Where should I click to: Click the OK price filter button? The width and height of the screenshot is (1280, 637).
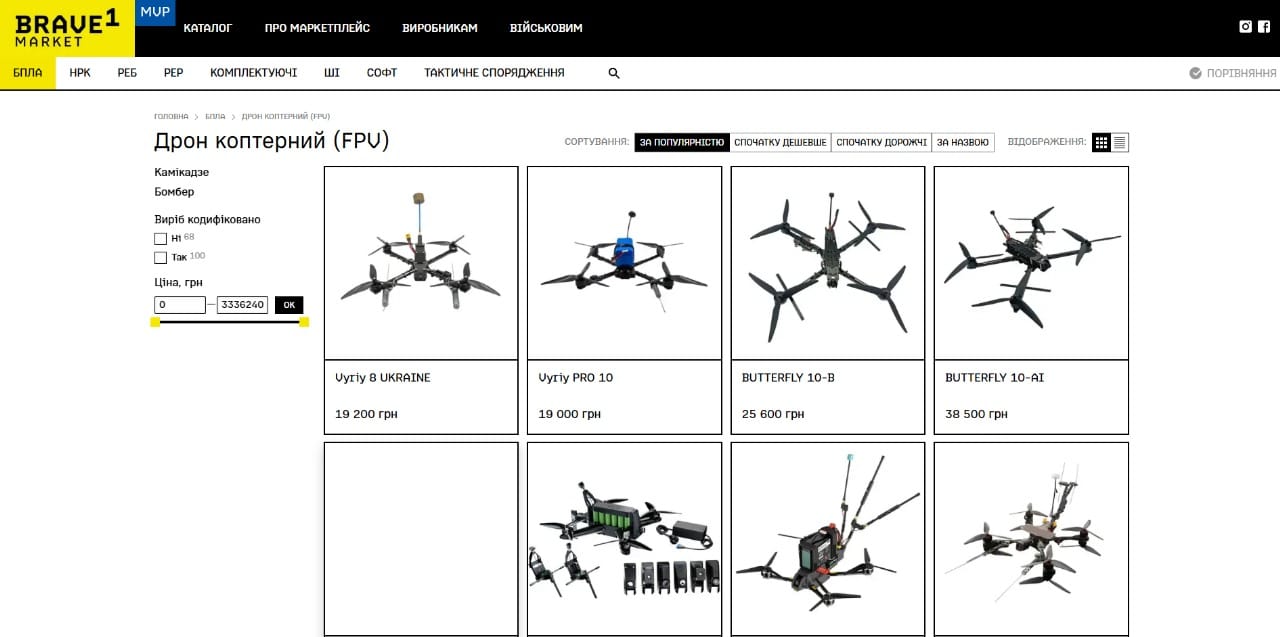point(289,305)
